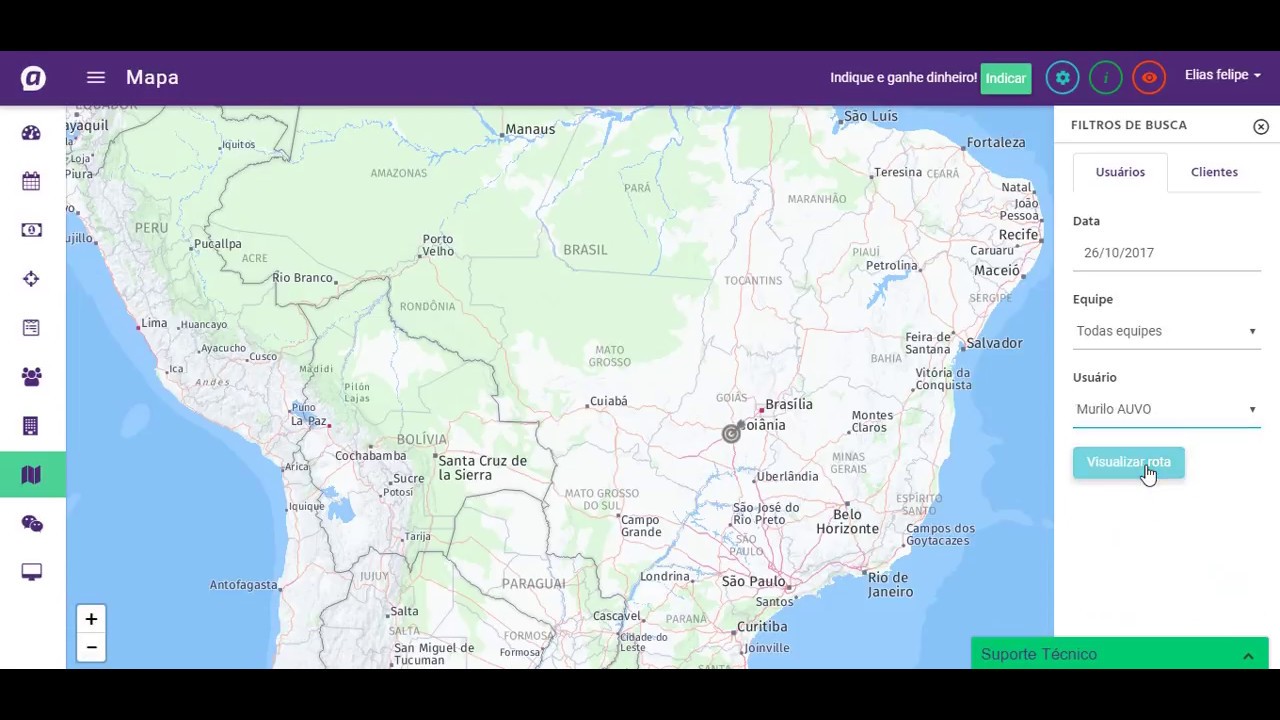Screen dimensions: 1280x720
Task: Open the Equipe dropdown Todas equipes
Action: point(1167,331)
